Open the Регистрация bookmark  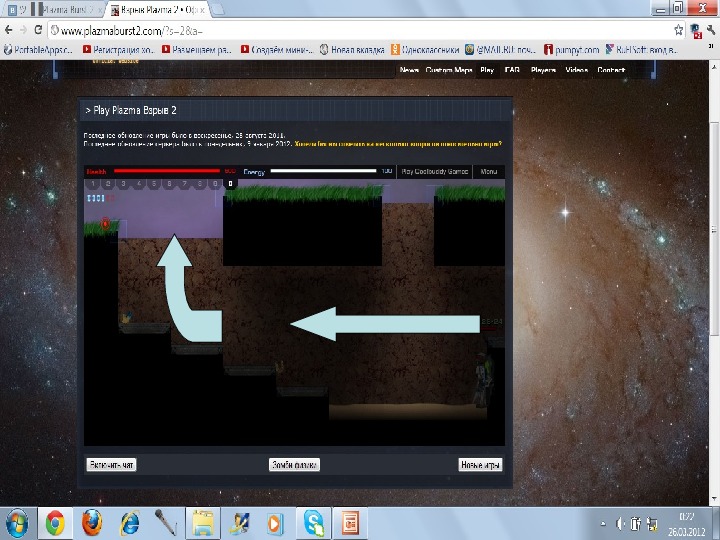click(118, 50)
